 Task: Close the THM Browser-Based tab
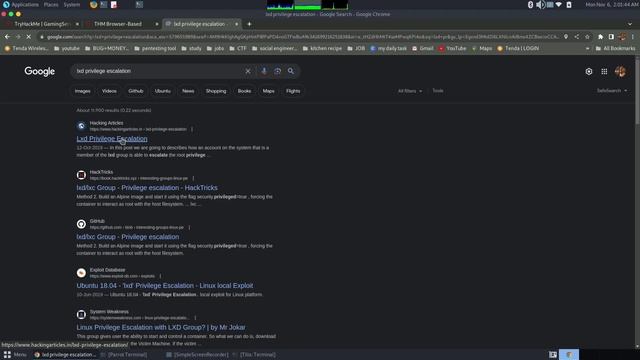pyautogui.click(x=157, y=24)
